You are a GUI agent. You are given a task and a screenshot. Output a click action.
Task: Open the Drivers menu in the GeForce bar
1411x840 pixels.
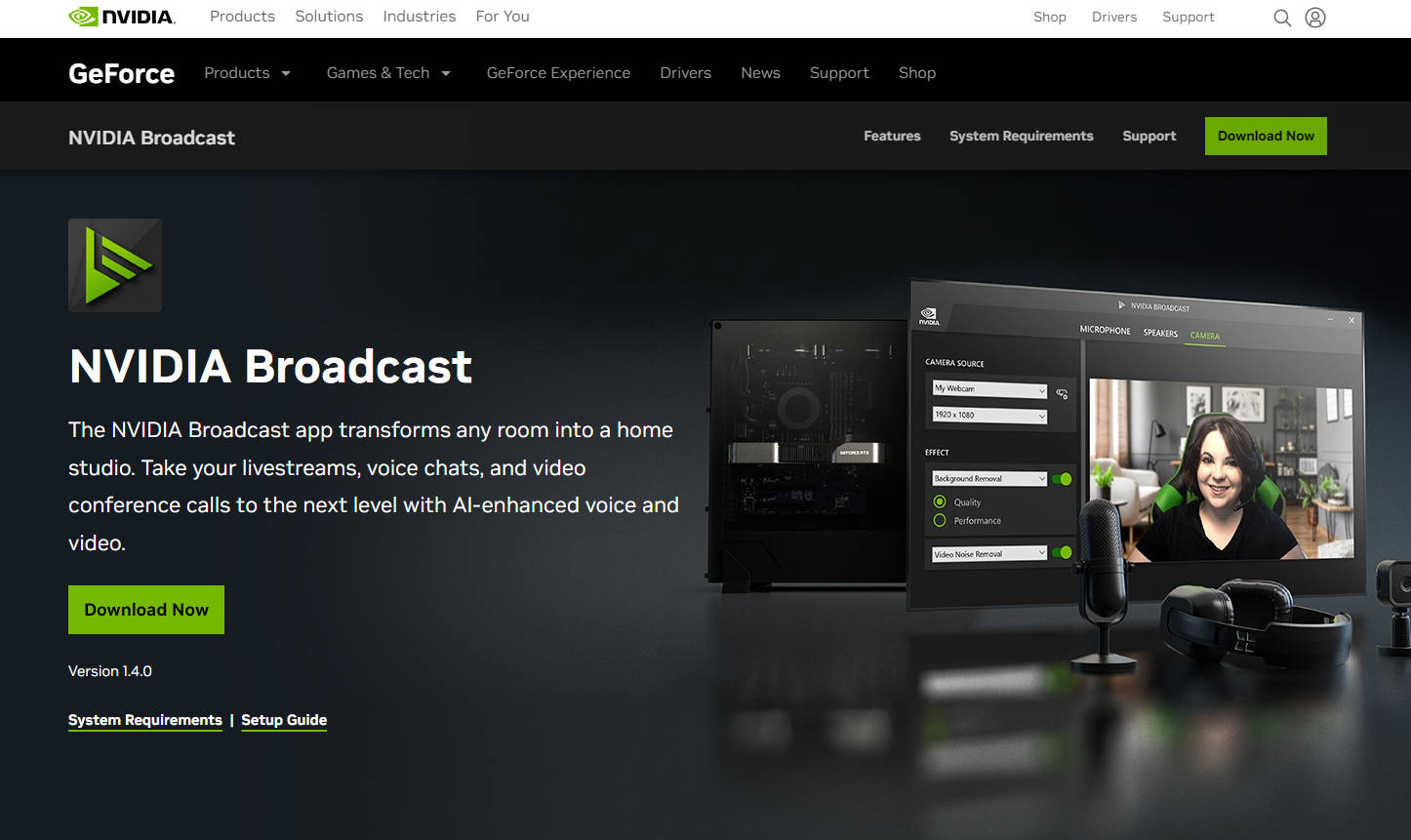[x=685, y=72]
